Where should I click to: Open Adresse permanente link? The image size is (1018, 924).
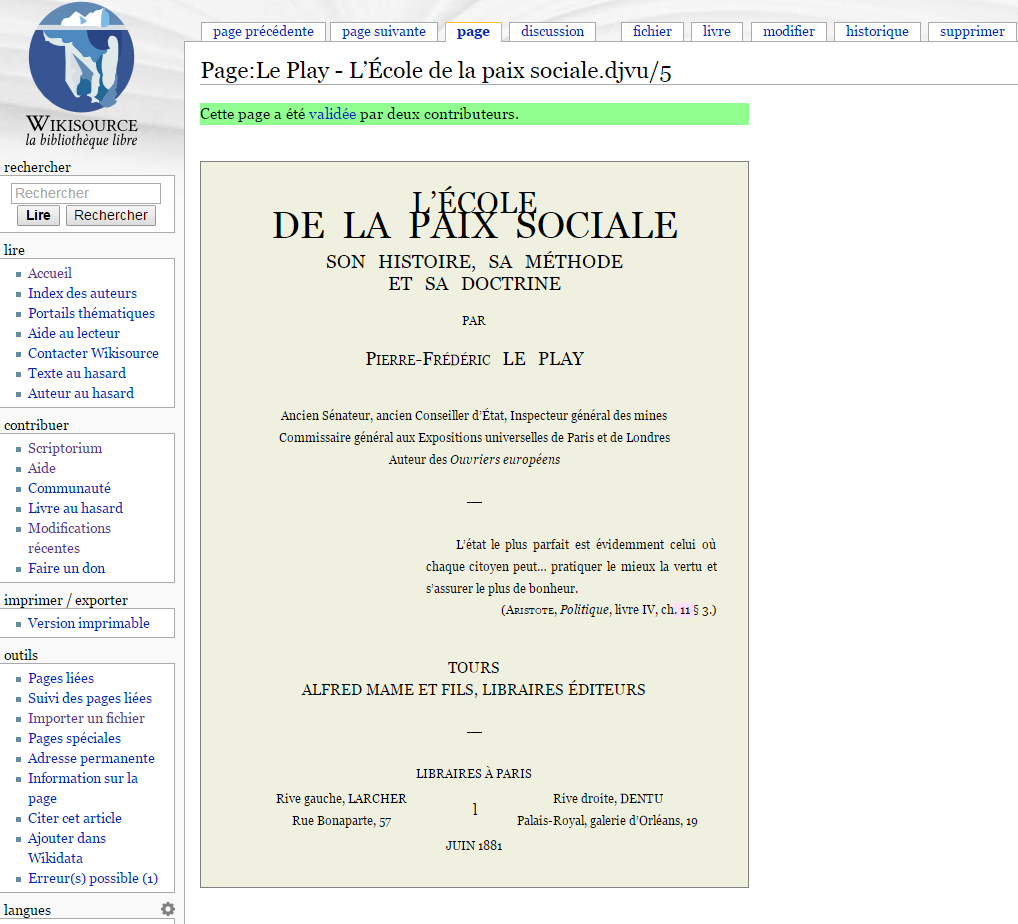(x=92, y=758)
